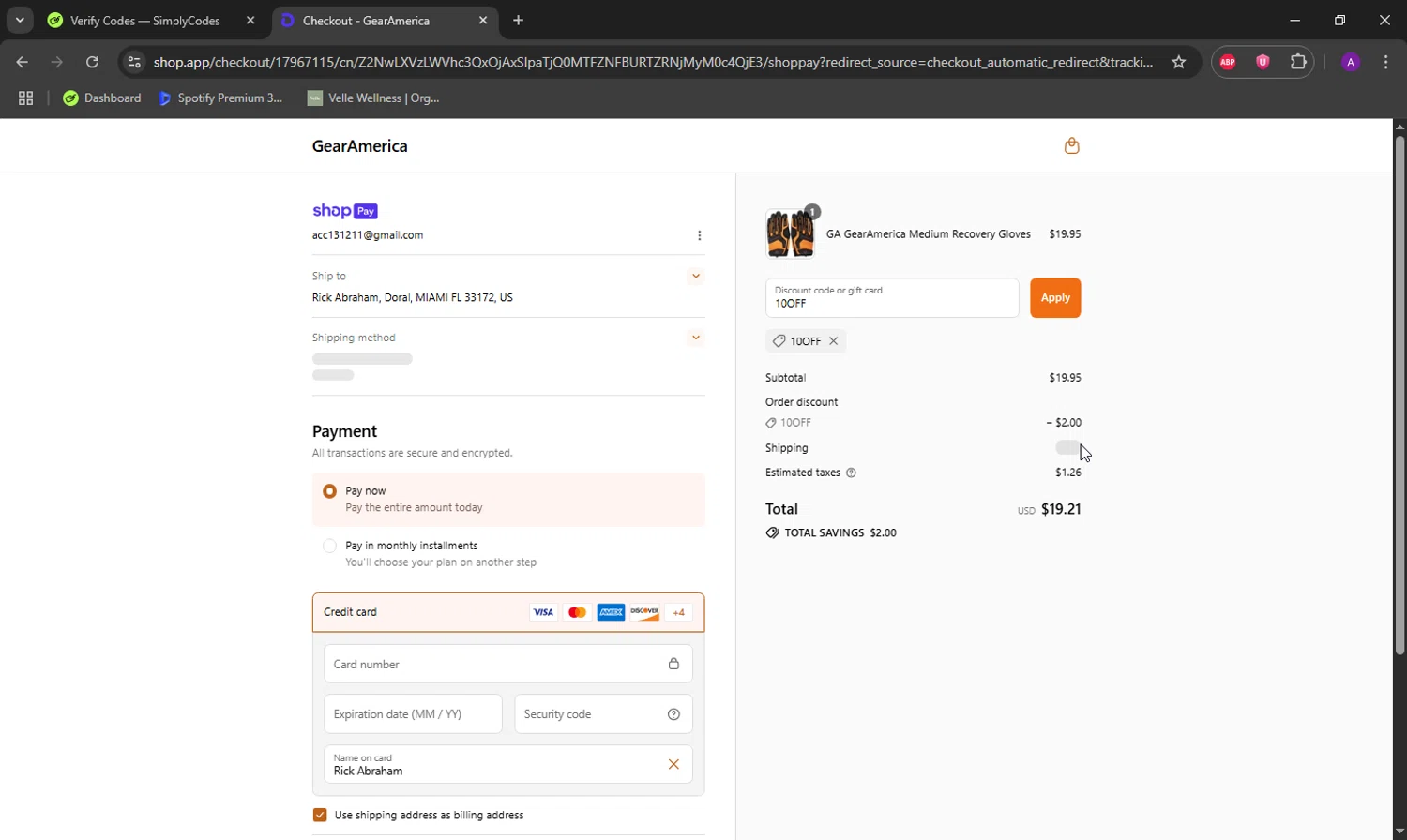Click the Discover card logo
This screenshot has width=1407, height=840.
(644, 612)
